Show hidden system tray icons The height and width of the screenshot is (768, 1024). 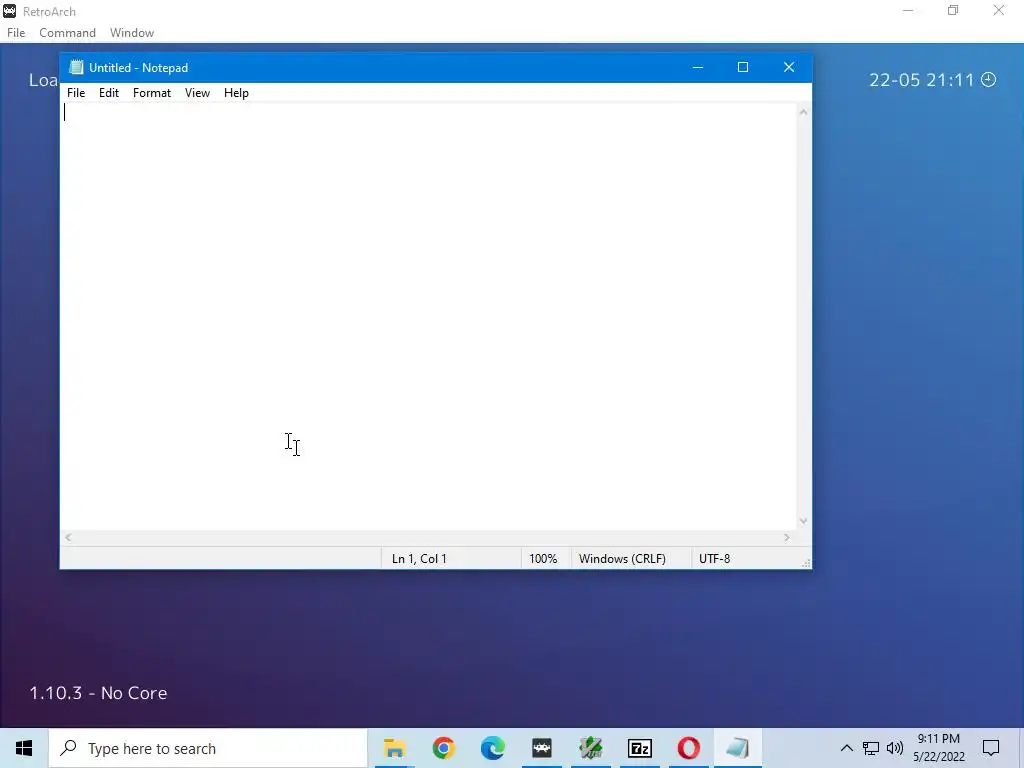(x=846, y=748)
